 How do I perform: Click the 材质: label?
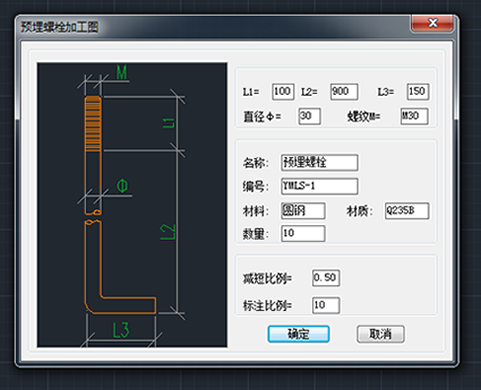tap(360, 211)
